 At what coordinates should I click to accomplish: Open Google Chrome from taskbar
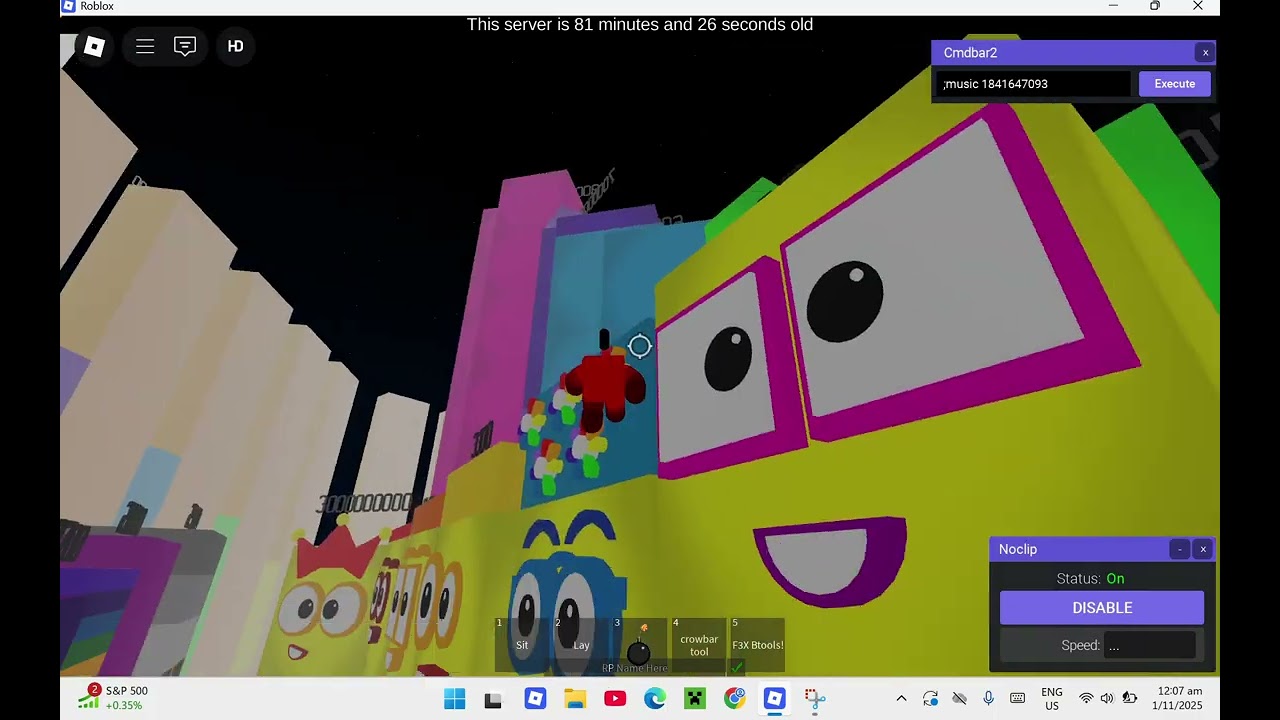tap(735, 699)
